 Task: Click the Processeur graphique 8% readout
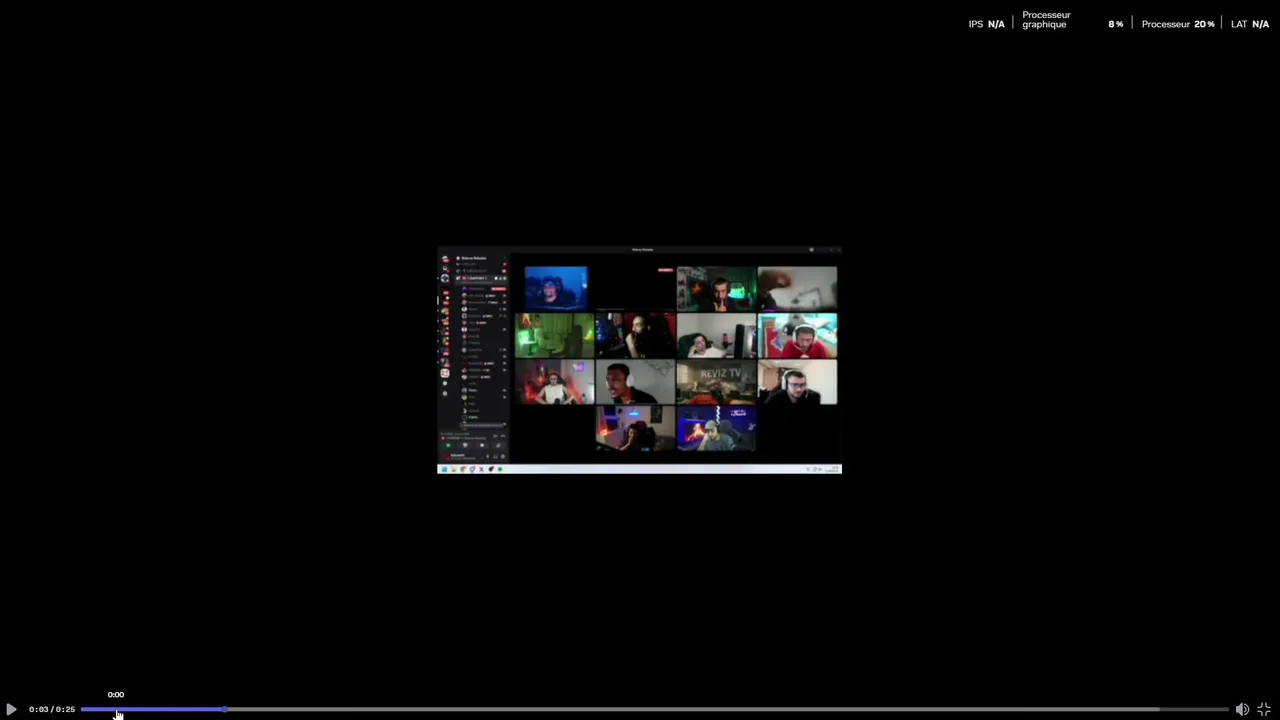(x=1072, y=20)
